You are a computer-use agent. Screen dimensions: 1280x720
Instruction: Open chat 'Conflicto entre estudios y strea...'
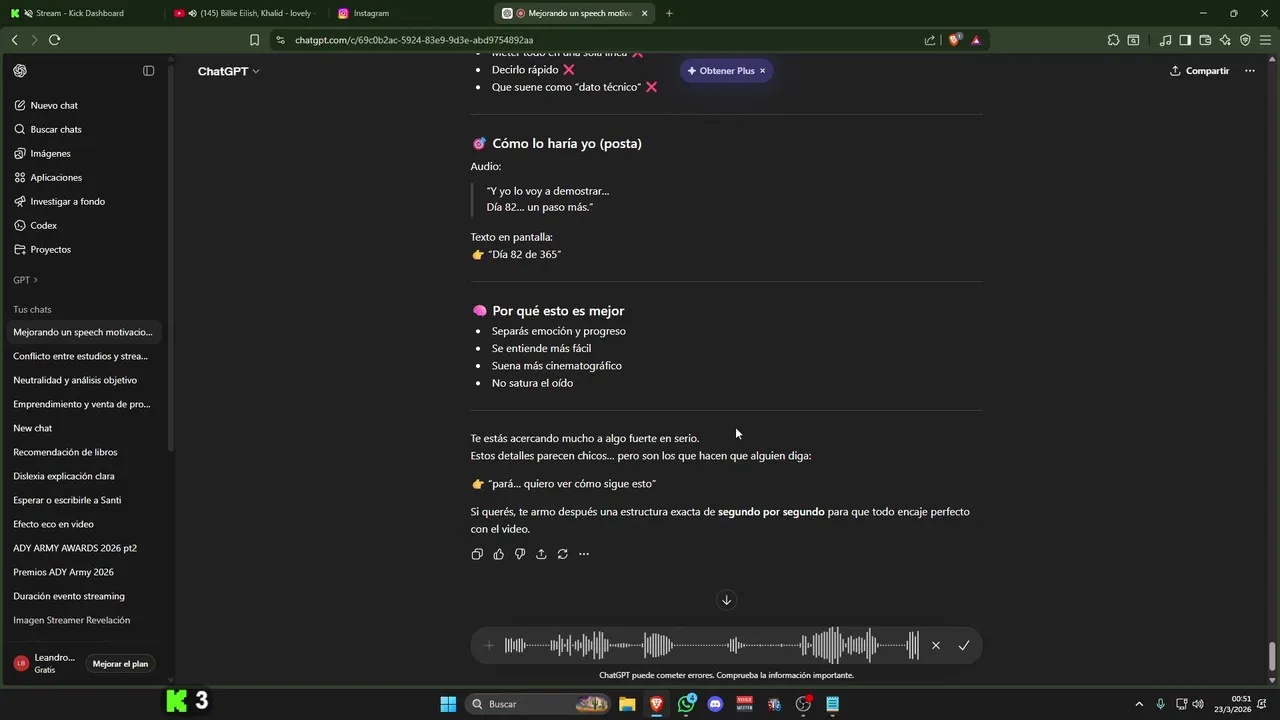coord(83,356)
